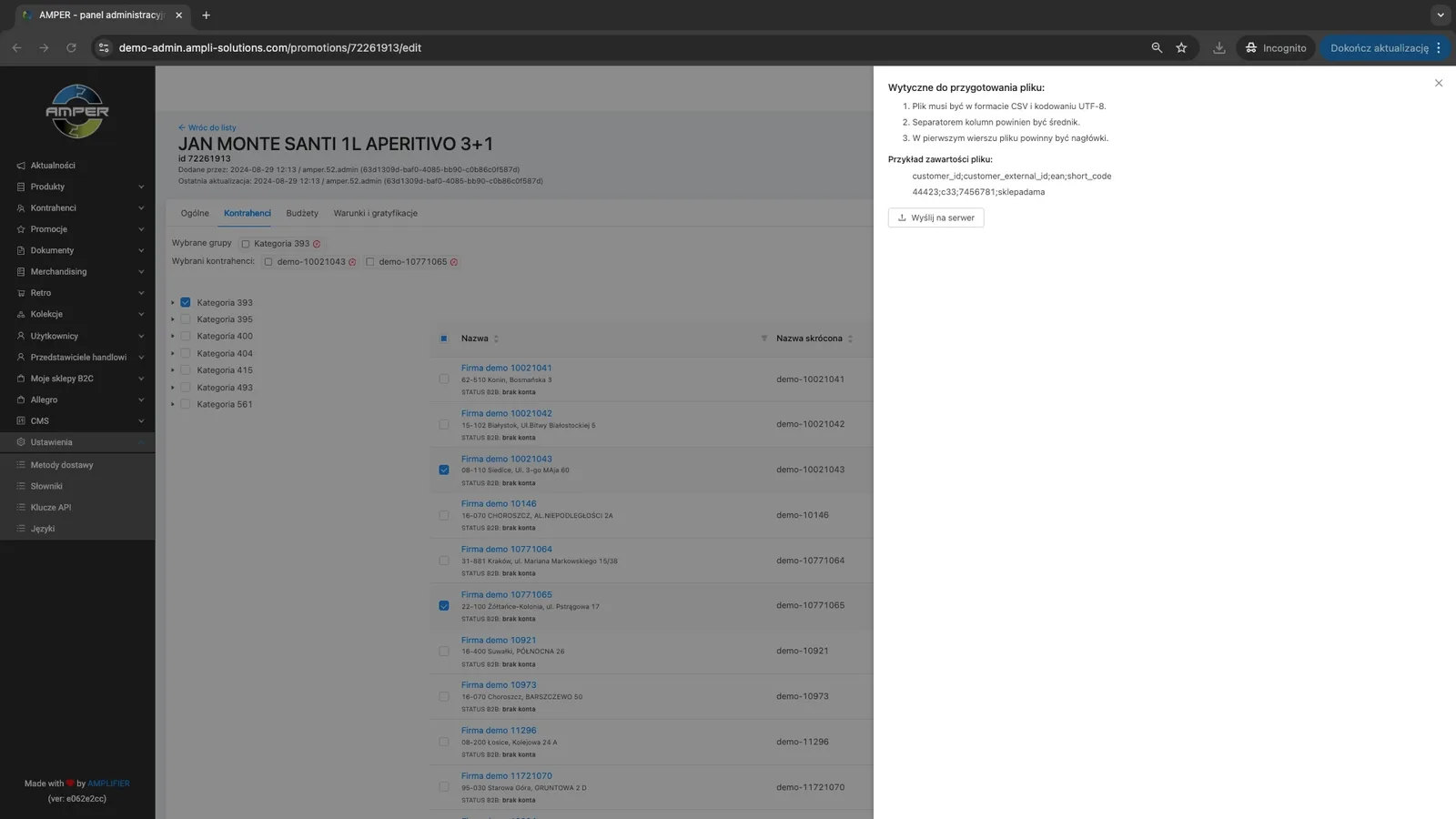The image size is (1456, 819).
Task: Open a new browser tab
Action: point(207,15)
